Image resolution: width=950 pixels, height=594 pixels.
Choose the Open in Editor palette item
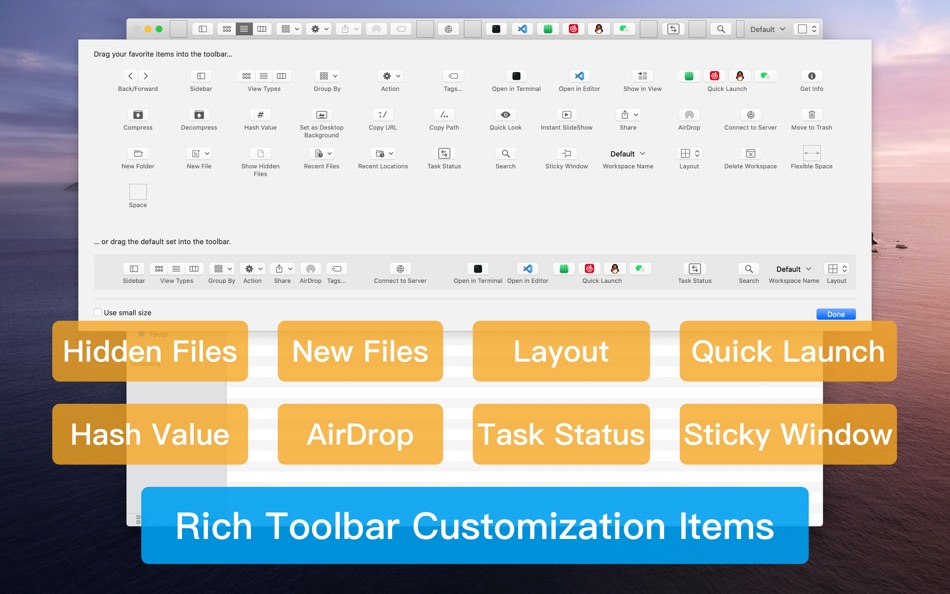click(x=579, y=76)
